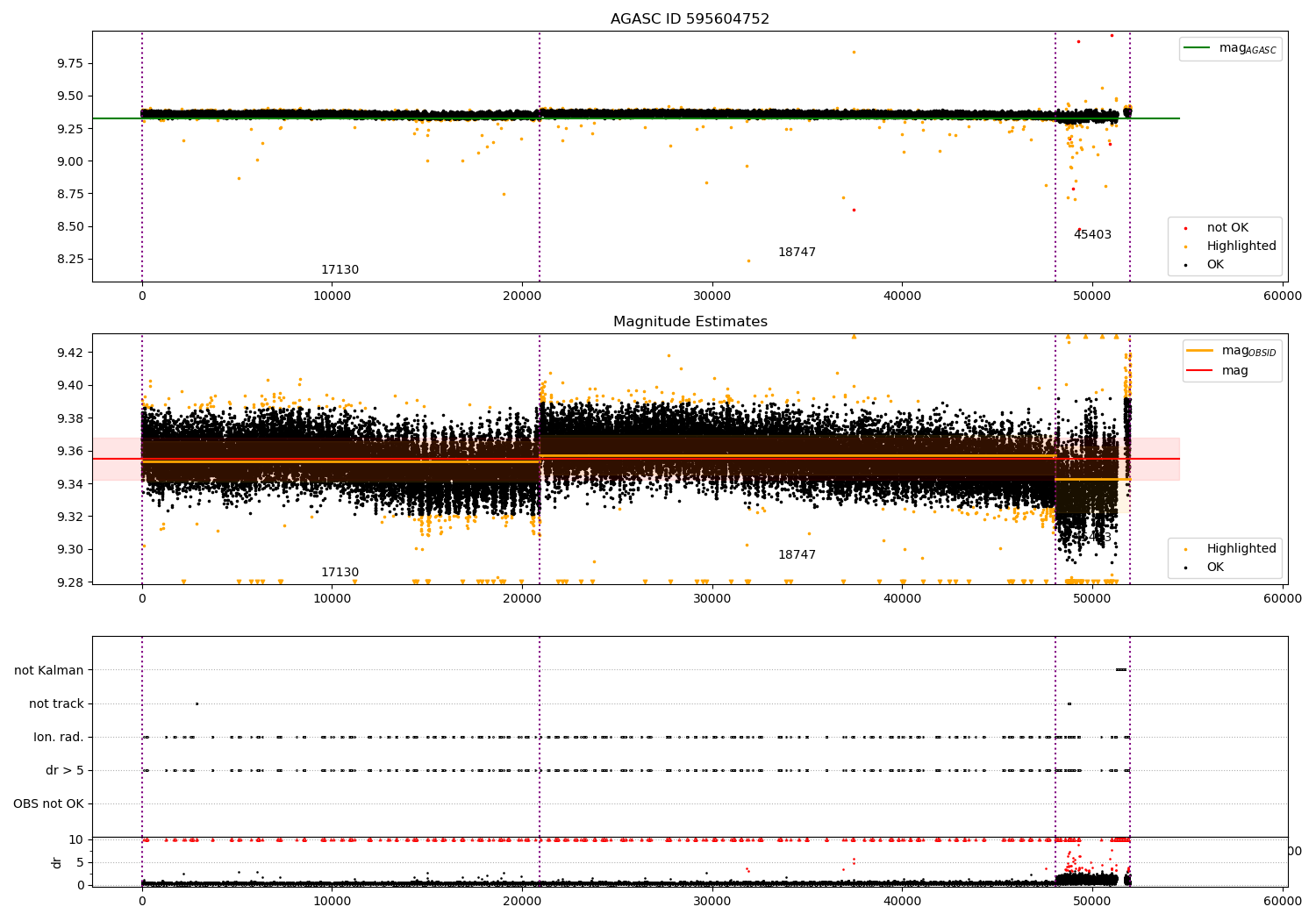Click the 8.50 y-axis tick label
Screen dimensions: 1316x921
[x=70, y=226]
